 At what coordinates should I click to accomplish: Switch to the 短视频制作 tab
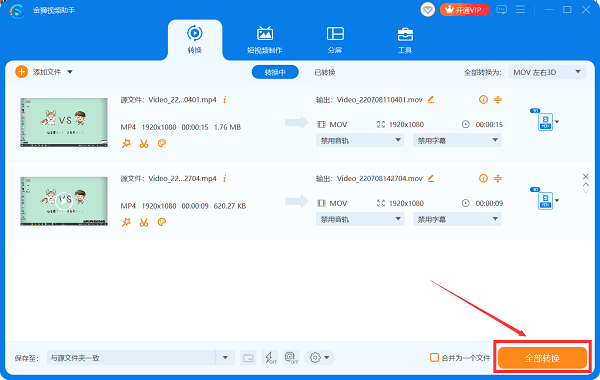(264, 40)
